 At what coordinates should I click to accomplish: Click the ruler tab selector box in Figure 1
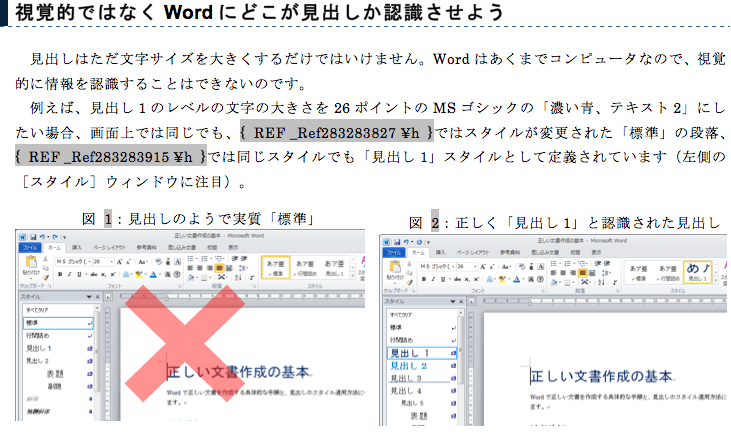pos(108,297)
